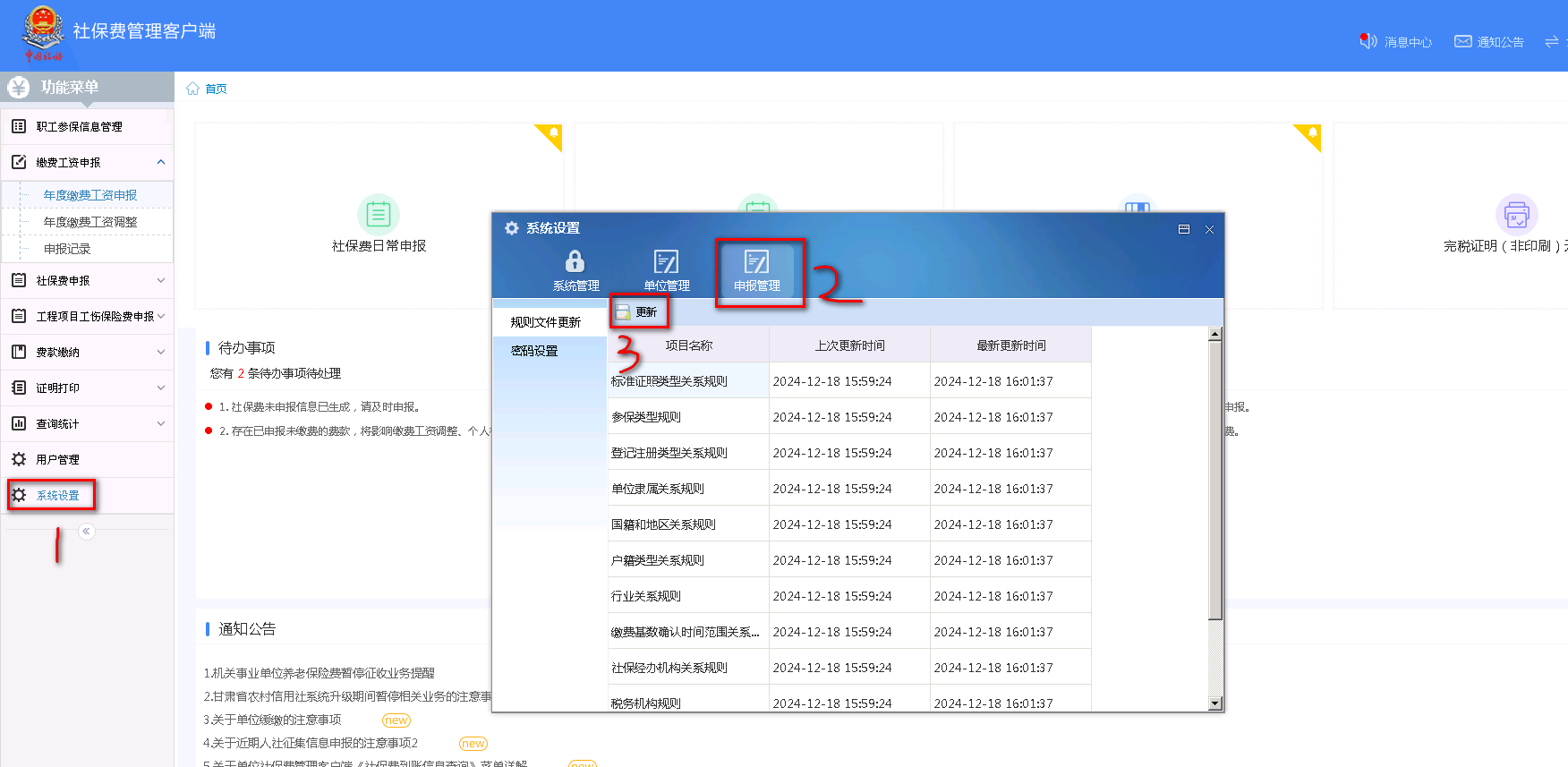Click scroll down arrow in rules table
This screenshot has height=767, width=1568.
tap(1214, 703)
